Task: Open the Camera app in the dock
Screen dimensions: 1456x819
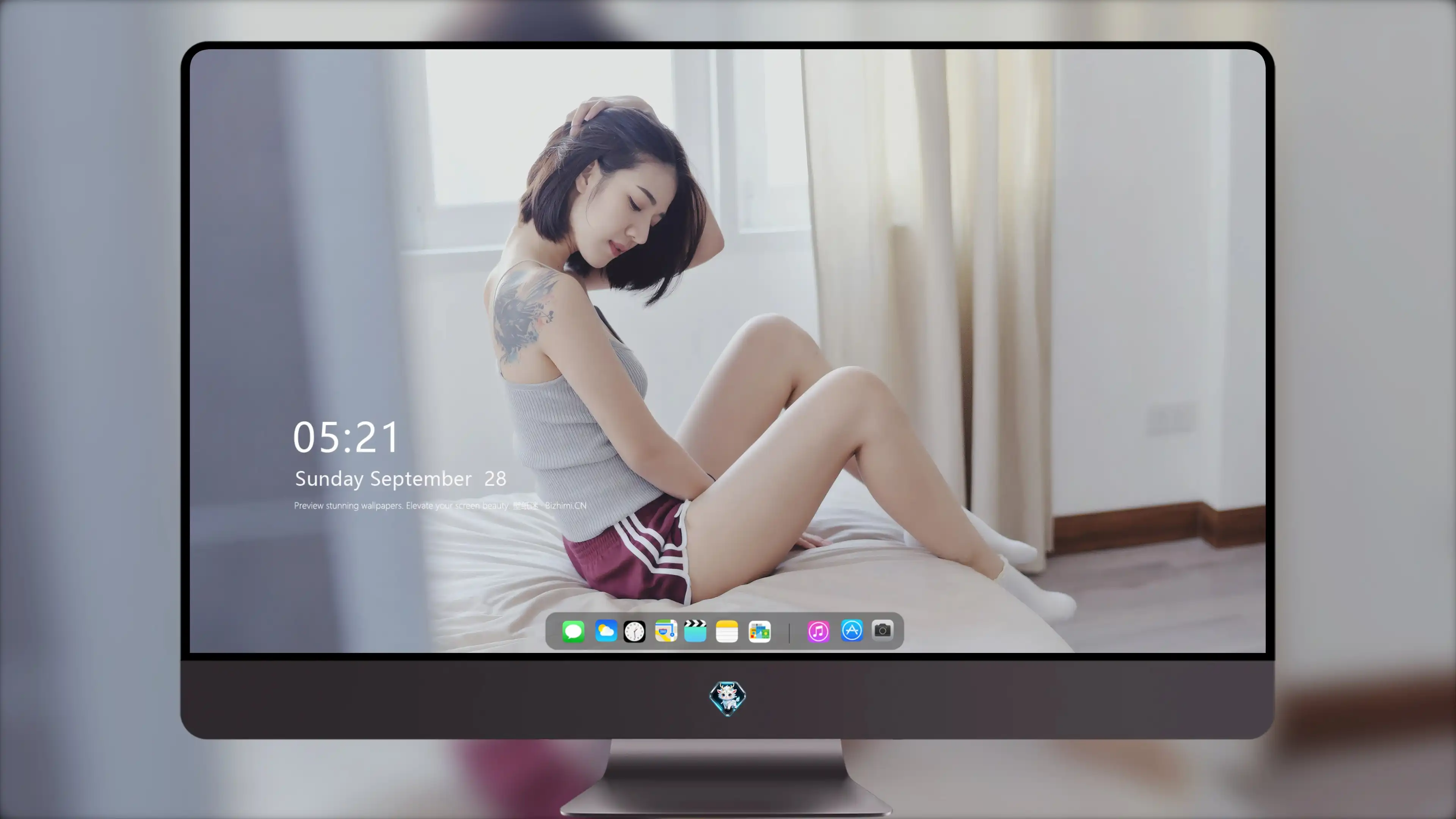Action: 882,630
